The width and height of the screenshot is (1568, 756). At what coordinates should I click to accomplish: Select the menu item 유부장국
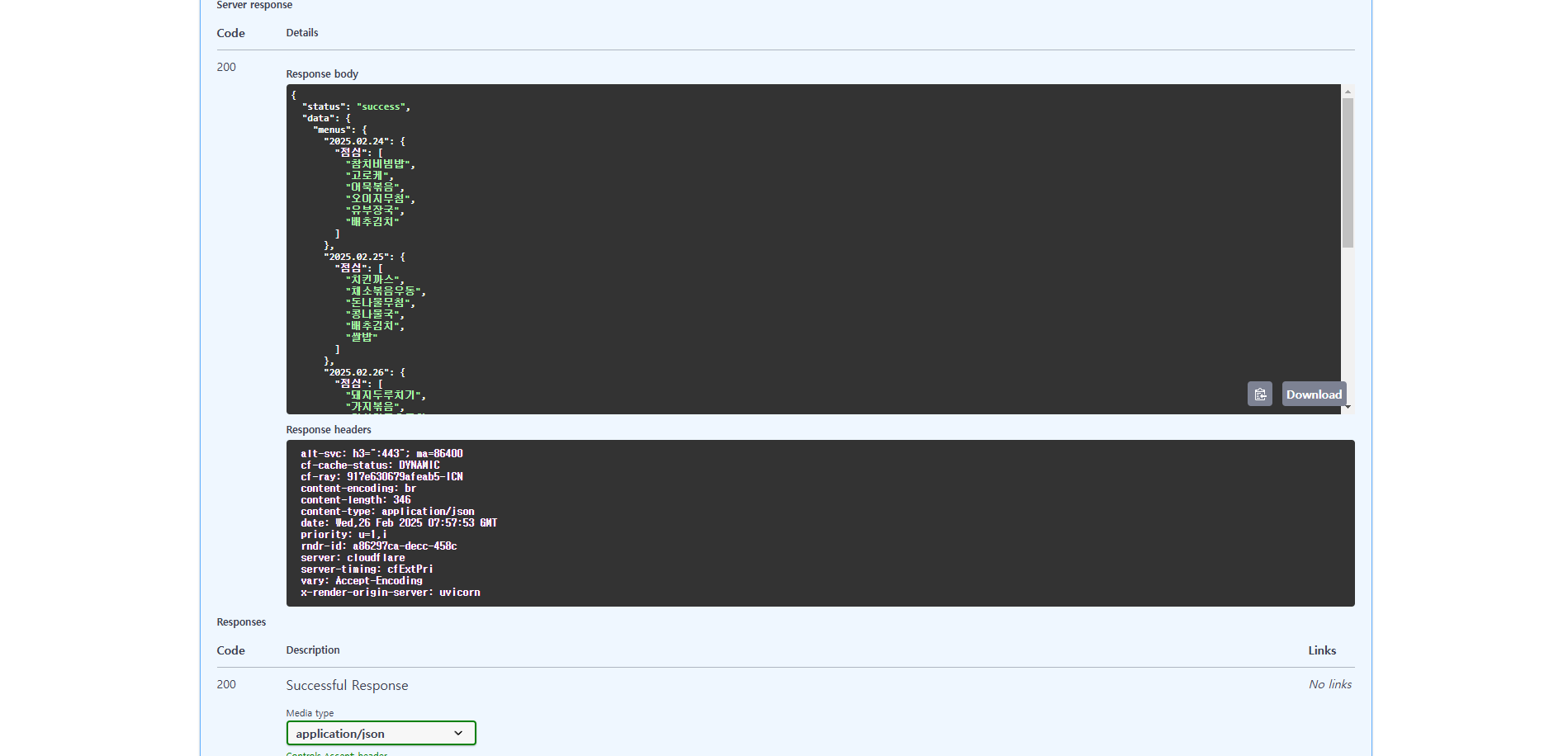tap(372, 210)
